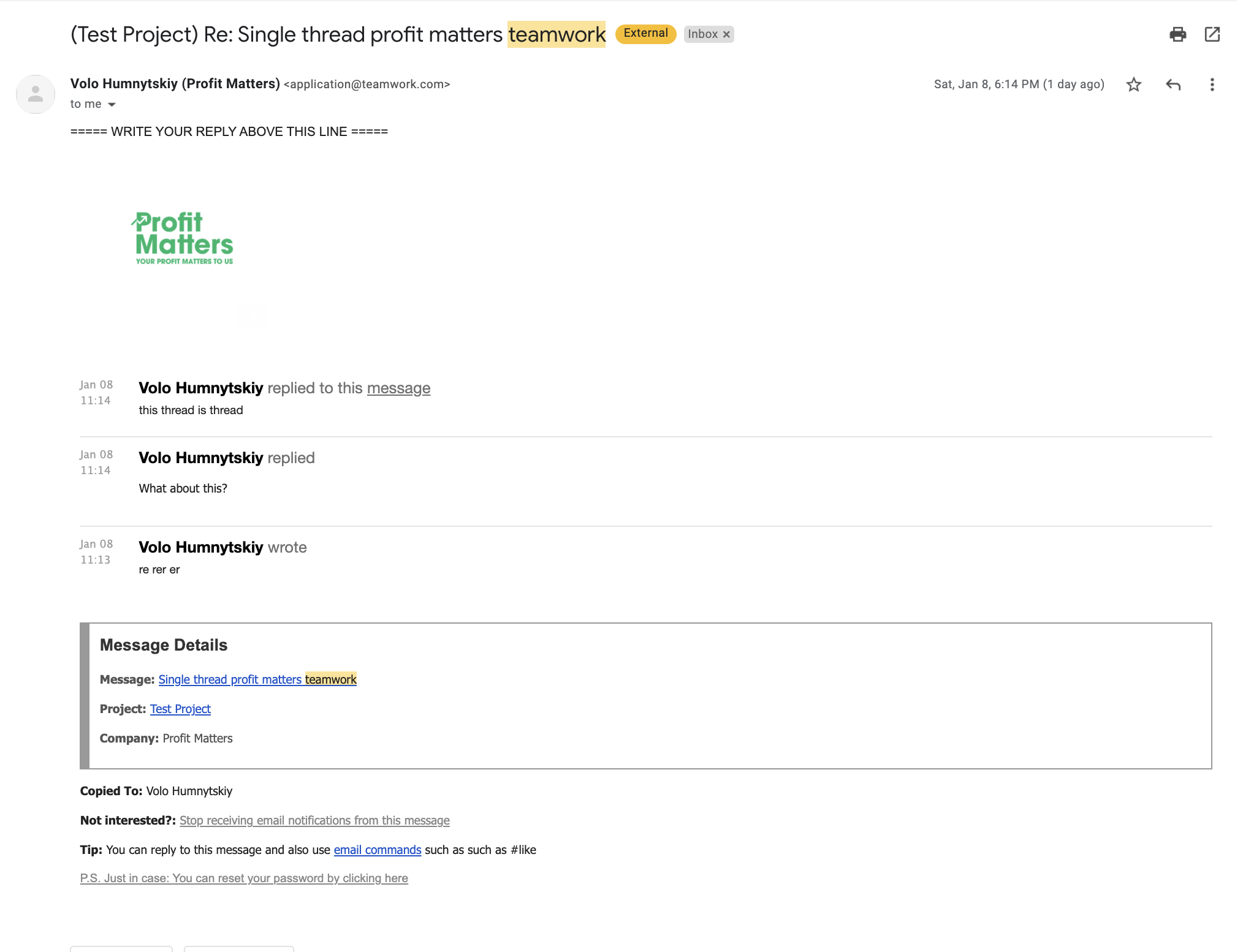Image resolution: width=1243 pixels, height=952 pixels.
Task: Click the reply arrow icon
Action: tap(1173, 85)
